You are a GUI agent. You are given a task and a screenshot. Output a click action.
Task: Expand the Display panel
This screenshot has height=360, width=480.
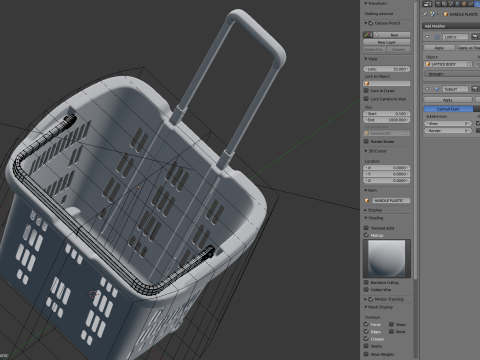[366, 210]
